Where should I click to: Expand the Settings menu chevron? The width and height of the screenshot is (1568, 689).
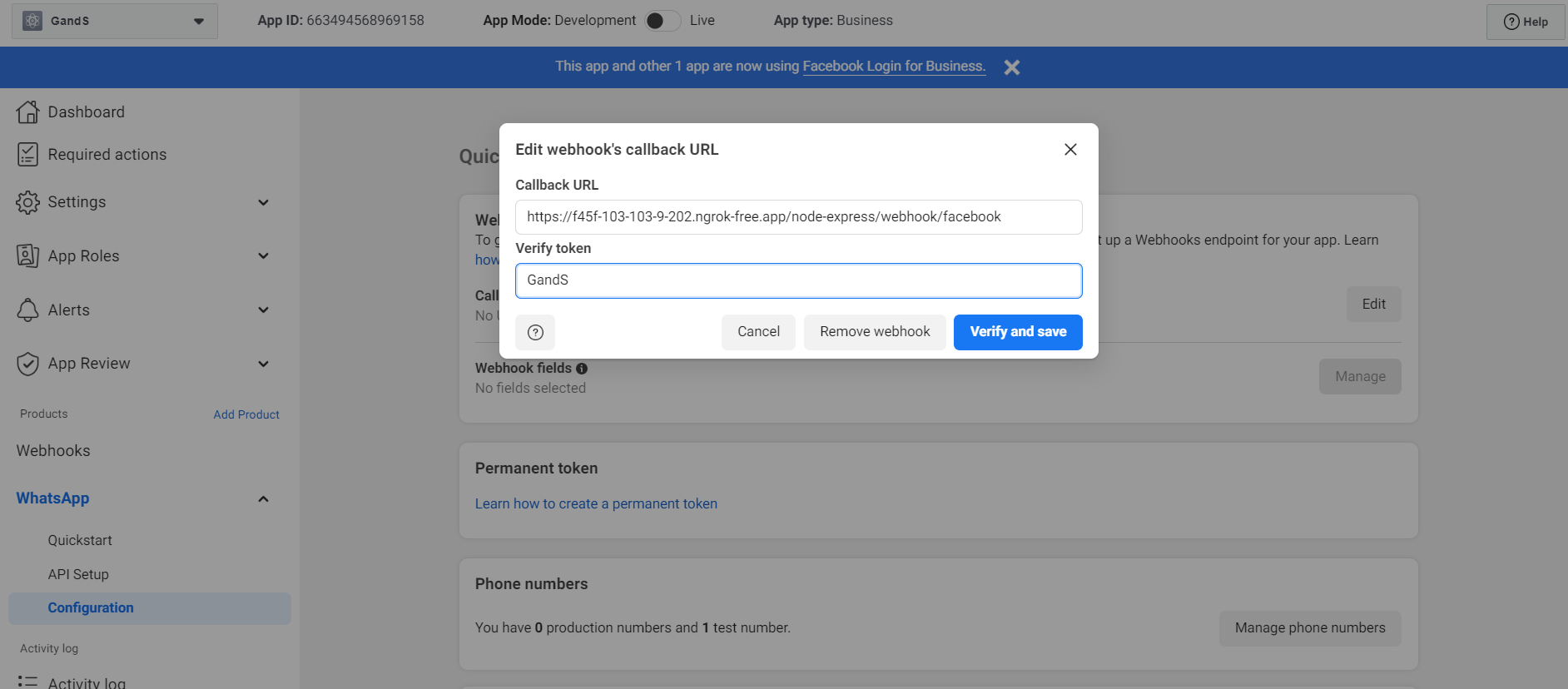click(263, 202)
